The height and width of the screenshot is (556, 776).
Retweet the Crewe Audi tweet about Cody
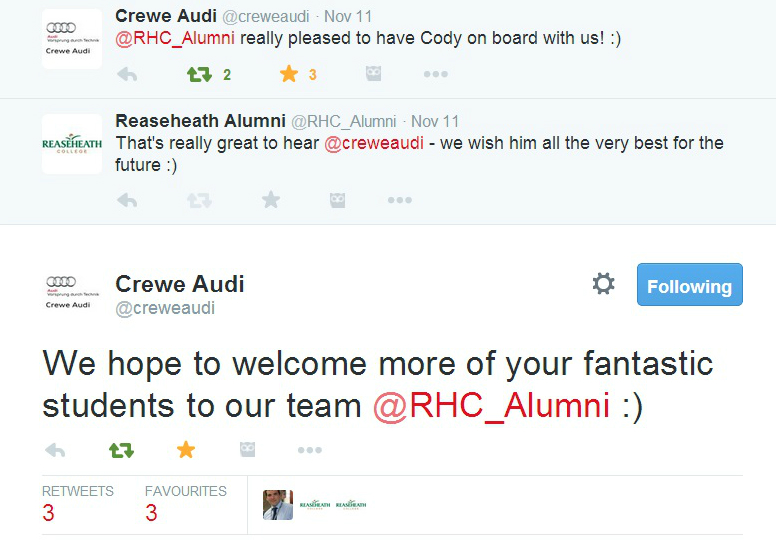pyautogui.click(x=200, y=74)
